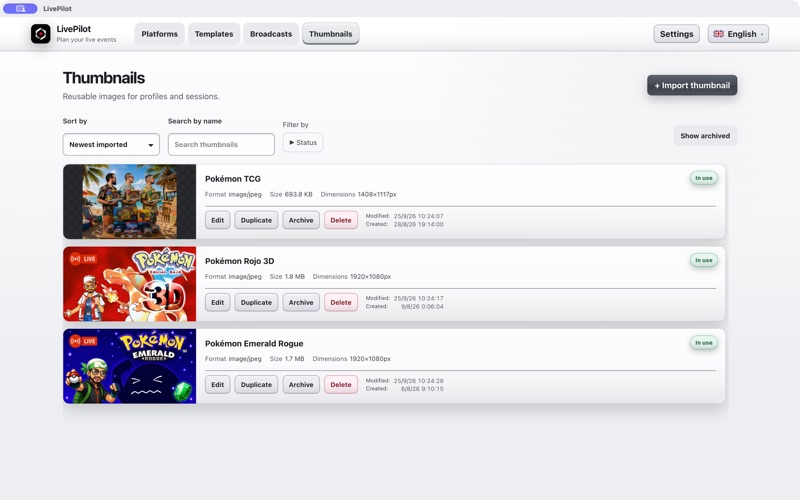Click the In use badge on Pokémon TCG
The width and height of the screenshot is (800, 500).
(704, 178)
